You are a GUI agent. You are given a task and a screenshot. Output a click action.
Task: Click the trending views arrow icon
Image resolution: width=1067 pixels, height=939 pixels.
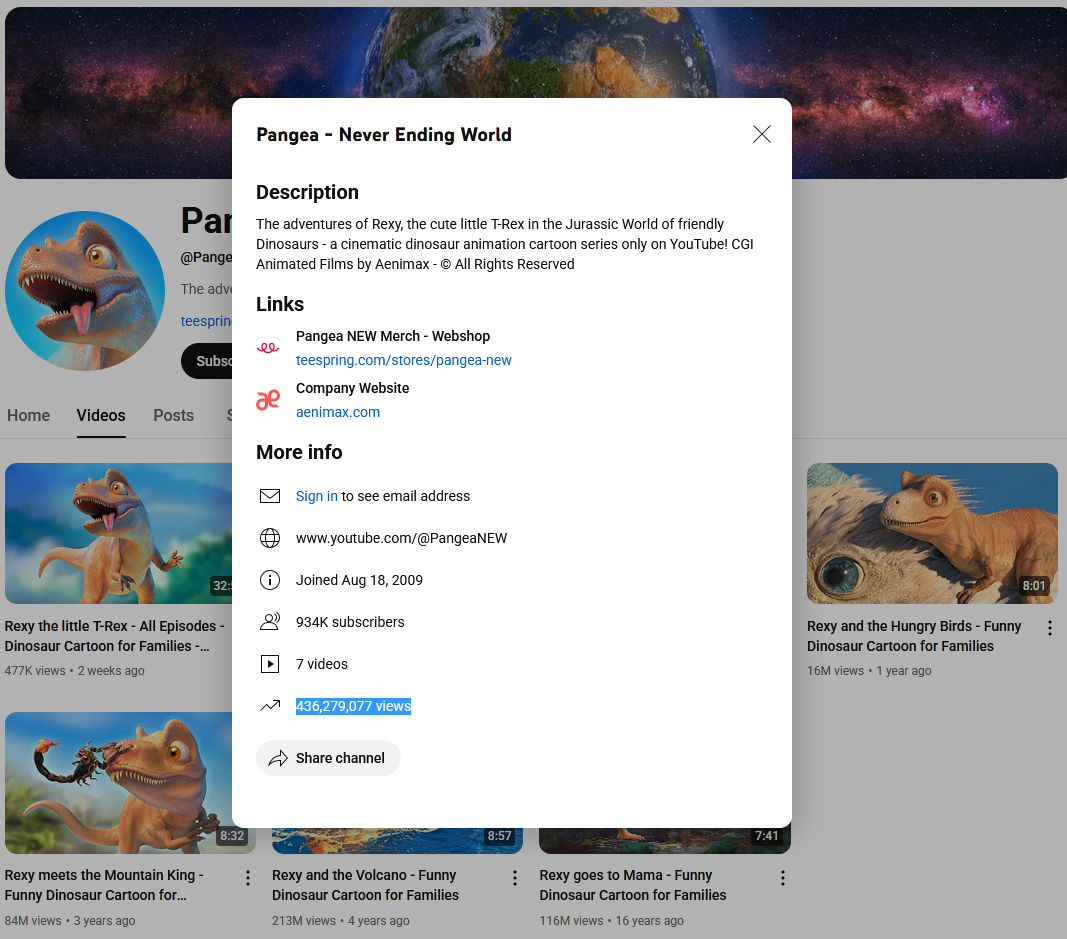pos(270,706)
